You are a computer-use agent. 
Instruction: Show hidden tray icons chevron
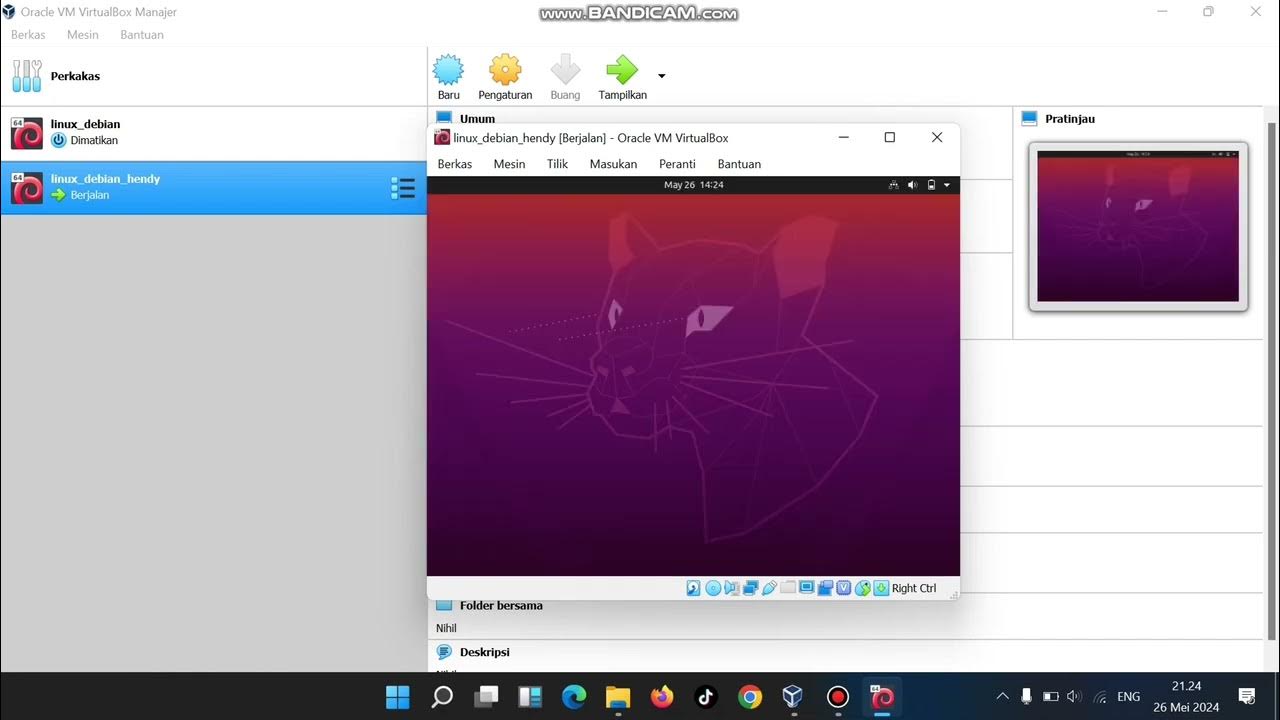1003,697
